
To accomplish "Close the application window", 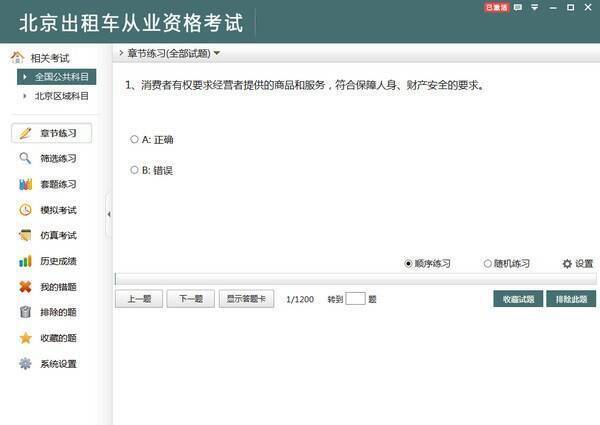I will [x=588, y=7].
